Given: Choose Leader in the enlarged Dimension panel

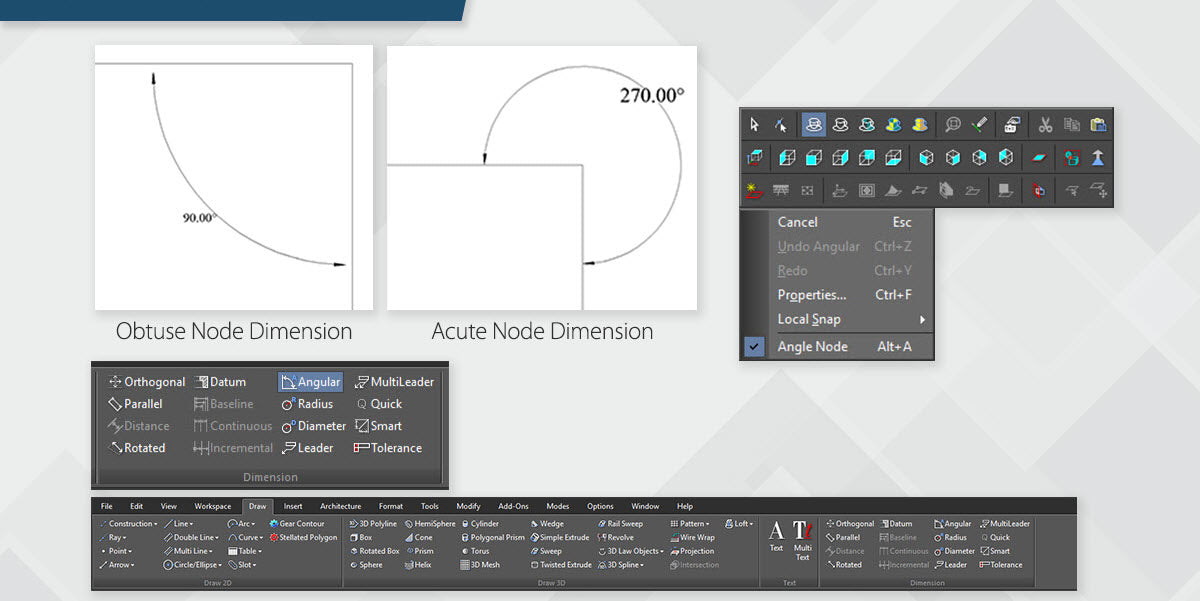Looking at the screenshot, I should pyautogui.click(x=307, y=448).
